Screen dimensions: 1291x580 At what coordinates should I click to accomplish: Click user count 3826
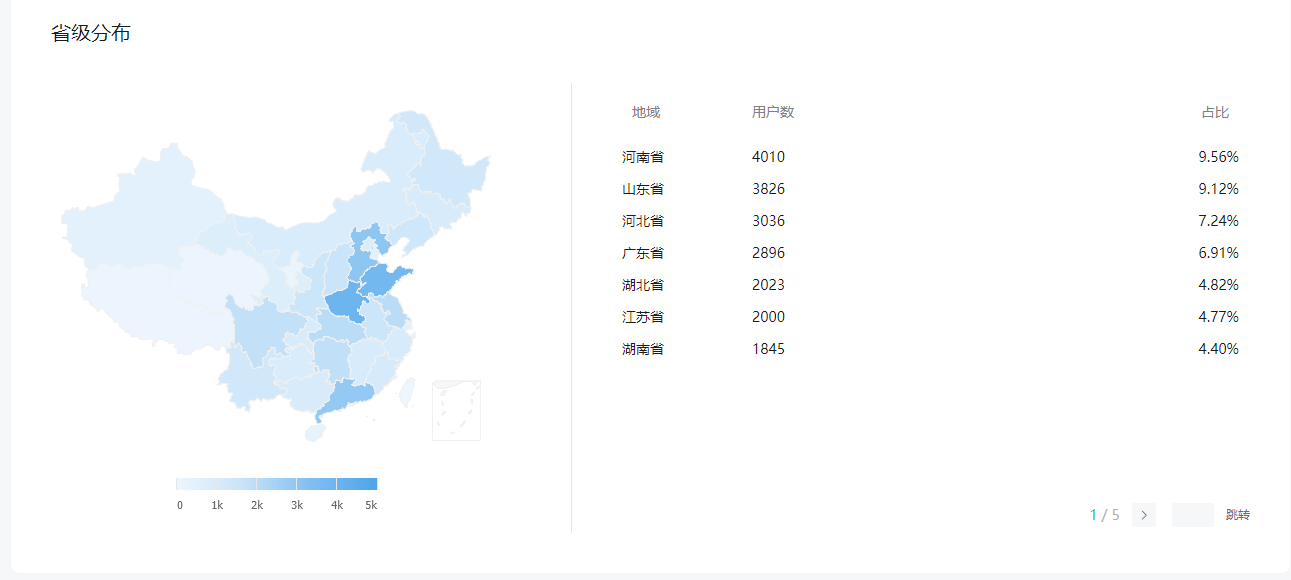coord(769,189)
